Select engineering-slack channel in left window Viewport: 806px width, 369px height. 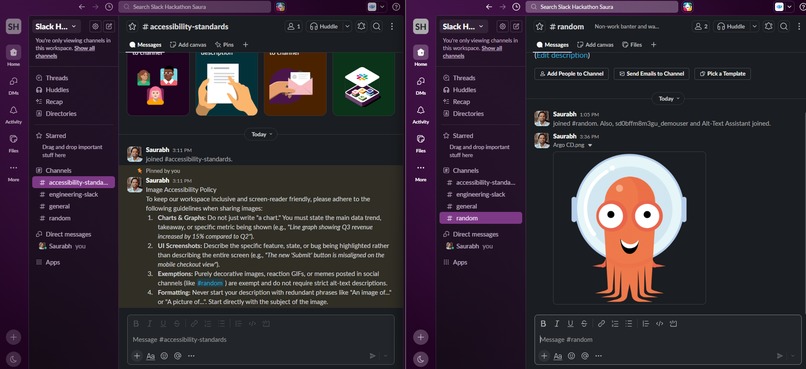pyautogui.click(x=74, y=194)
